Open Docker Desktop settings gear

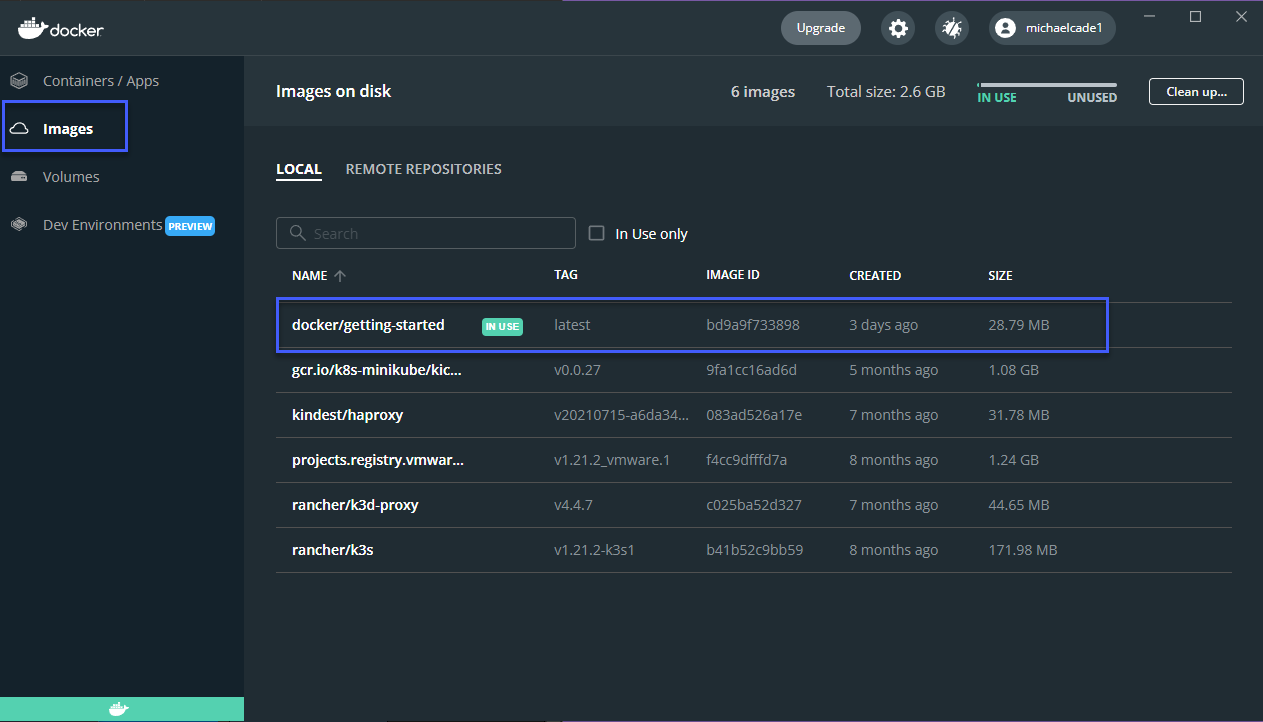click(897, 28)
